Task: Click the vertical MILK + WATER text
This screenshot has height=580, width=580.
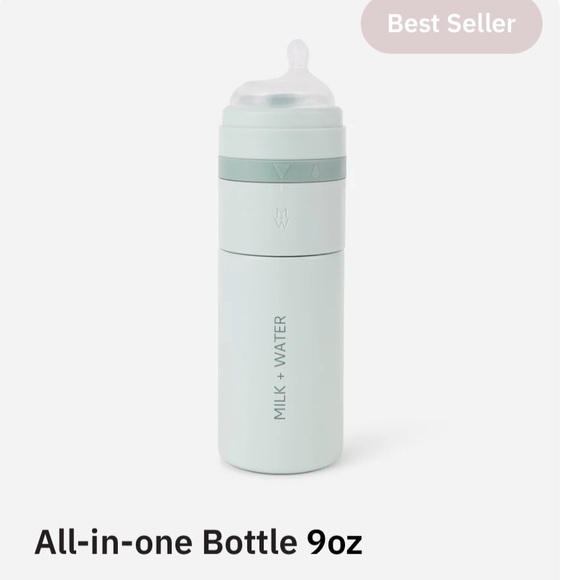Action: tap(280, 367)
